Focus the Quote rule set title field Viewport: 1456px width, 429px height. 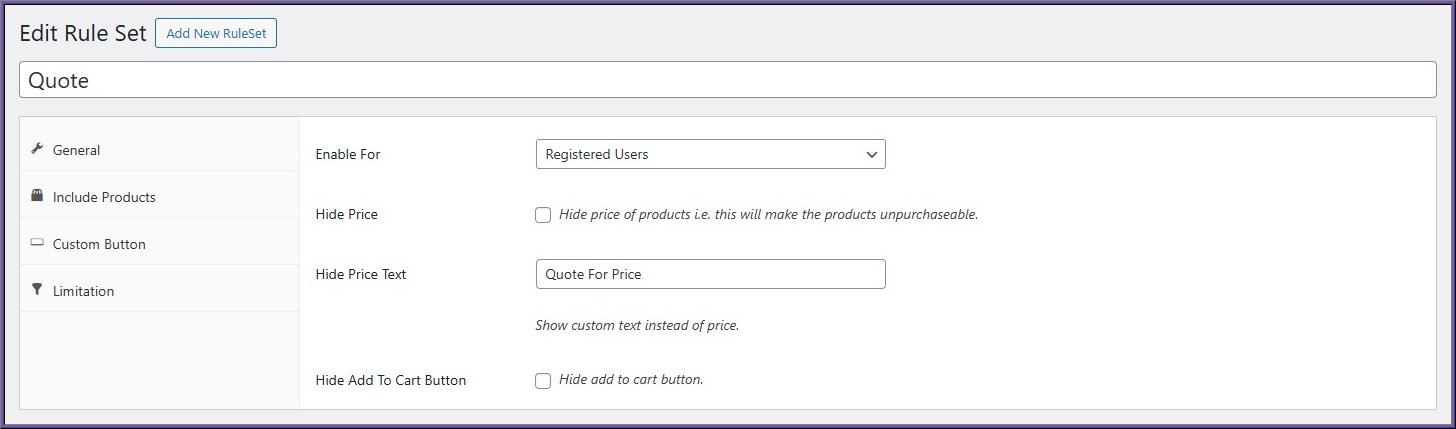click(x=728, y=81)
